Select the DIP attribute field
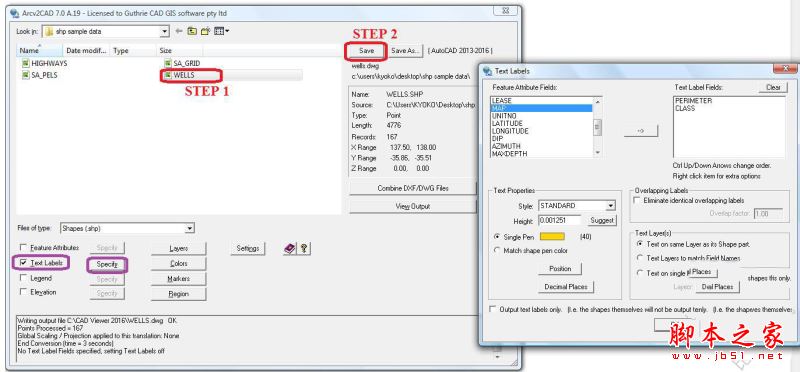The image size is (800, 372). 541,138
